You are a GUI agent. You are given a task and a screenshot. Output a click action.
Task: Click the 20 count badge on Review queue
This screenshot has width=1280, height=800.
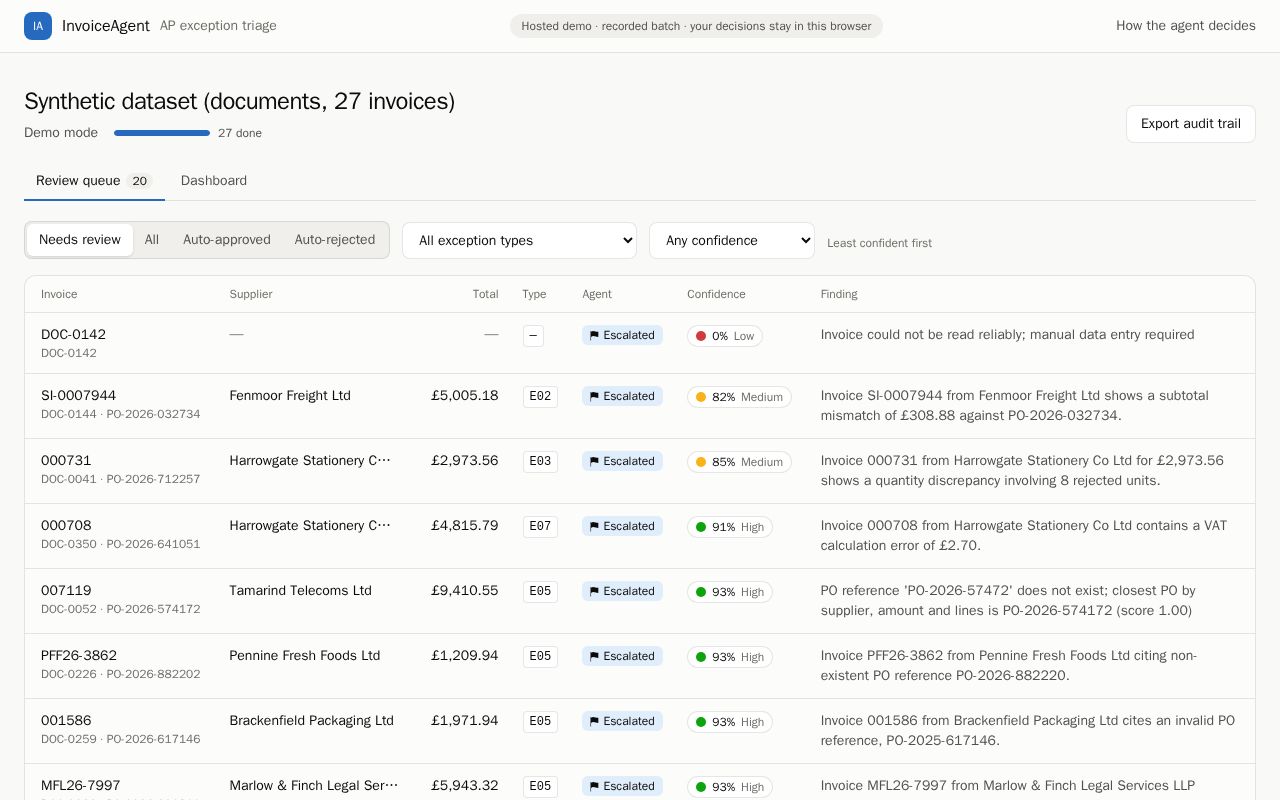[x=139, y=181]
